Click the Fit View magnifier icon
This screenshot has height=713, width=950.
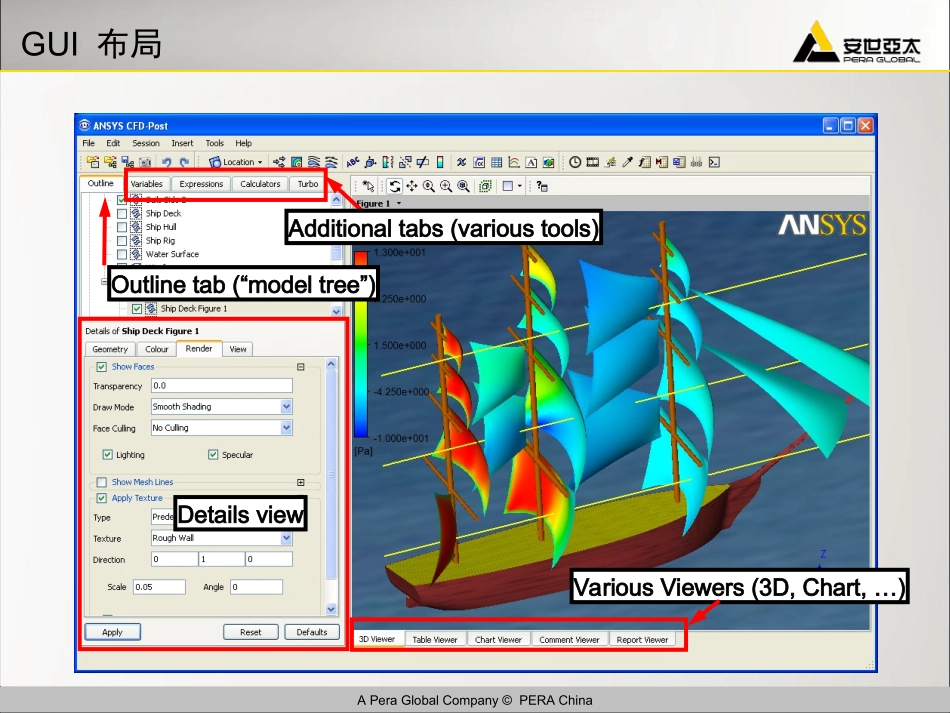coord(463,186)
